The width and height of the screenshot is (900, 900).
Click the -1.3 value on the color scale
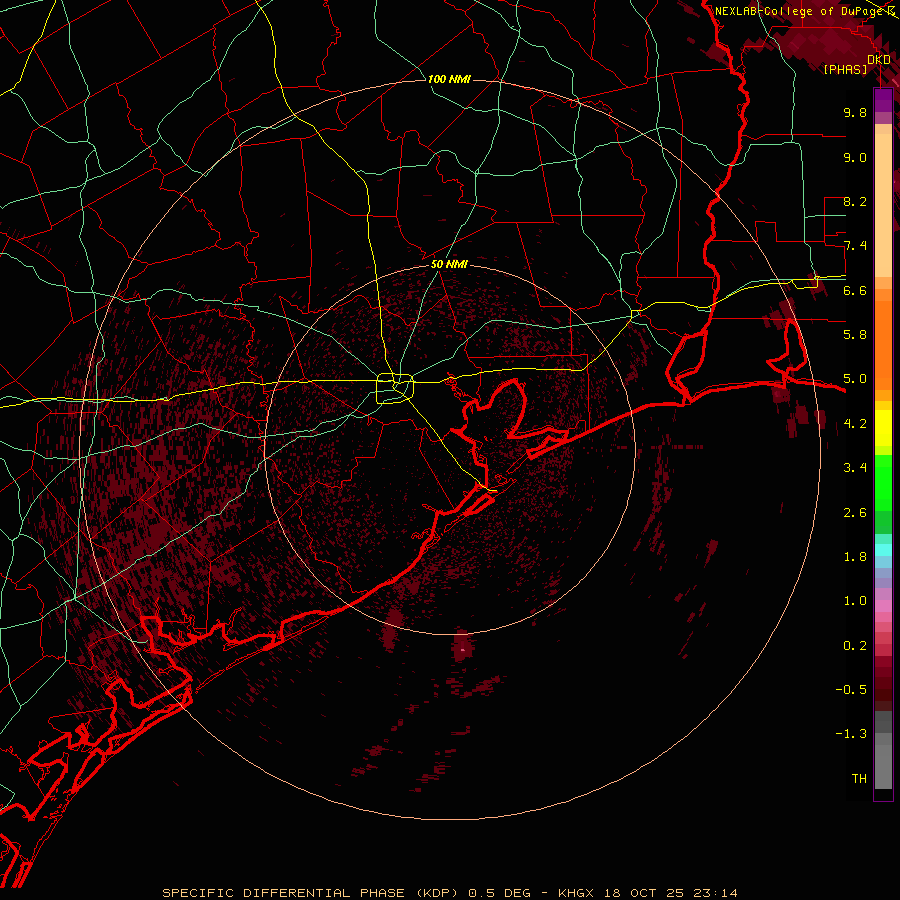click(851, 734)
